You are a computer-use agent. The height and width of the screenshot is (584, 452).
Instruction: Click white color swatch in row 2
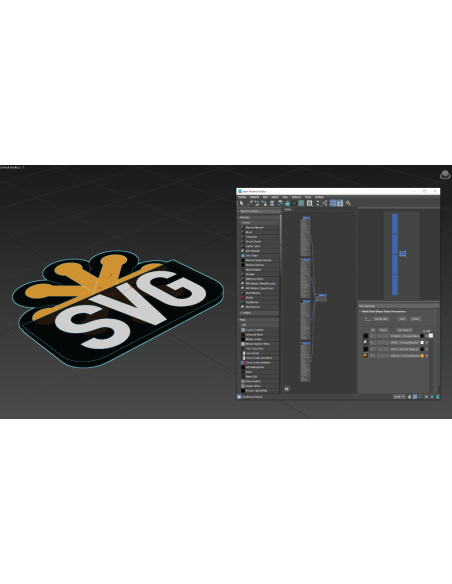(422, 343)
